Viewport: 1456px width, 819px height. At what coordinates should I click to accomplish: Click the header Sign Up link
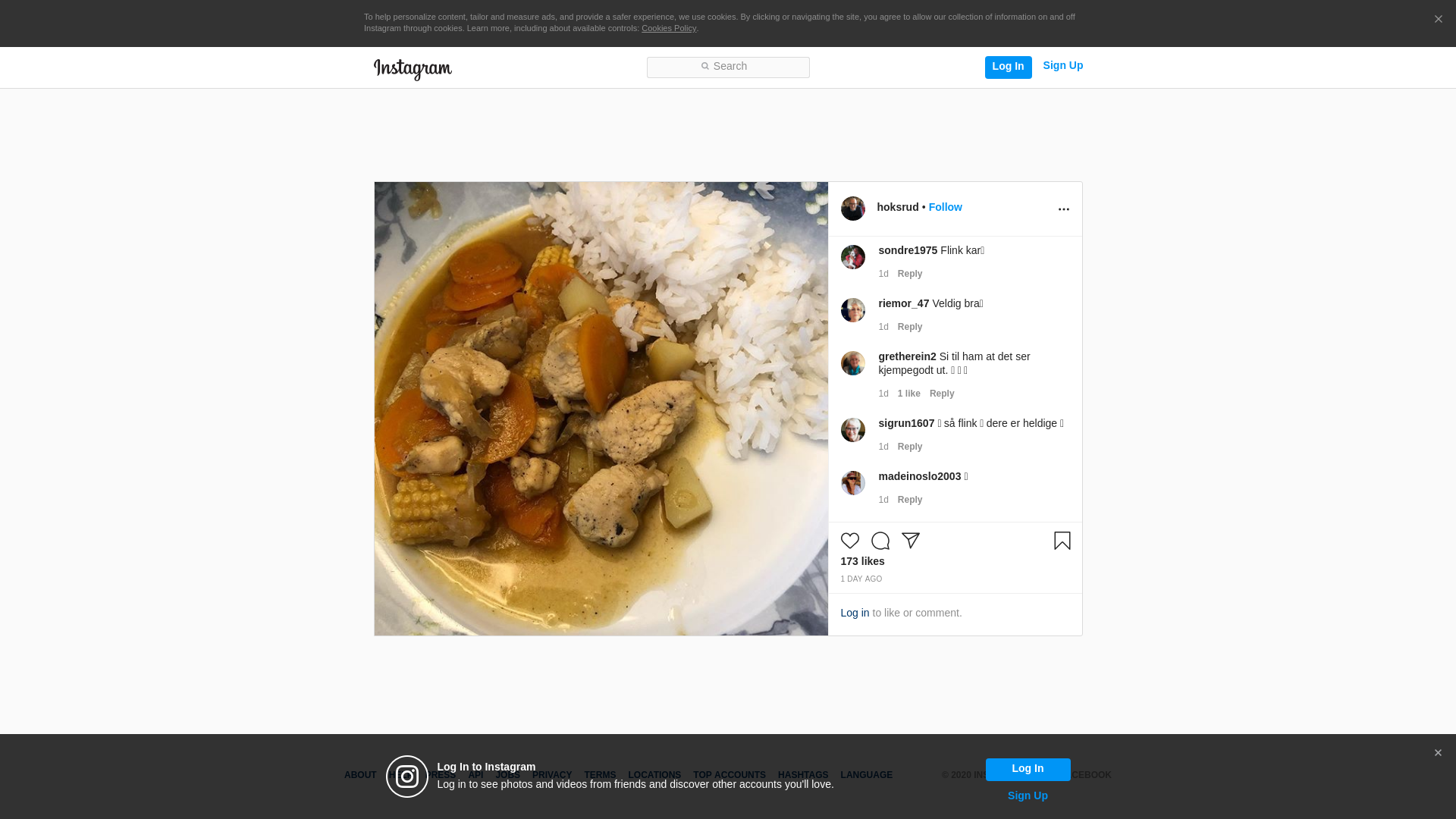coord(1063,65)
